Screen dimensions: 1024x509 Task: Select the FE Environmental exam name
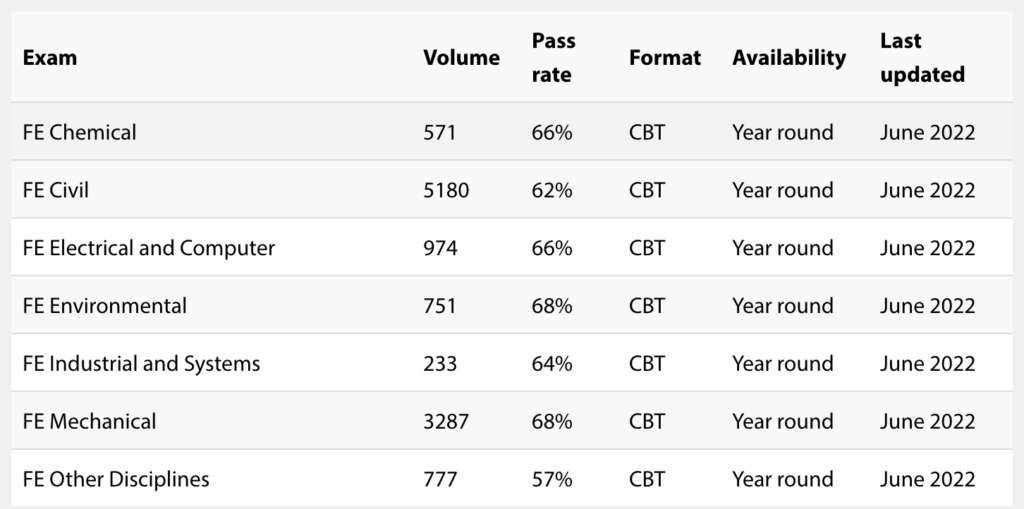coord(104,306)
